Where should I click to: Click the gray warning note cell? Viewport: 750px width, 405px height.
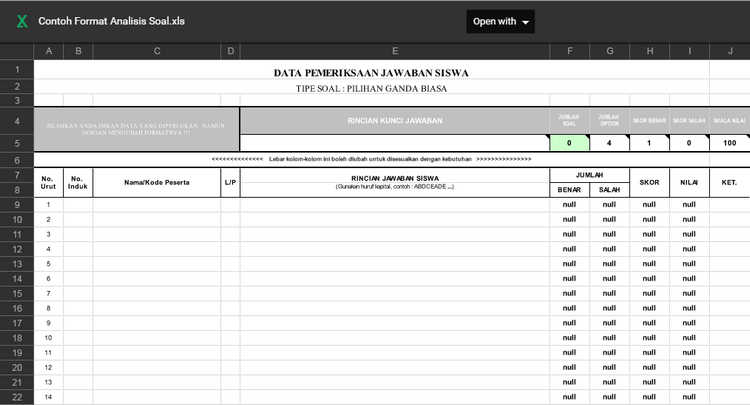137,129
